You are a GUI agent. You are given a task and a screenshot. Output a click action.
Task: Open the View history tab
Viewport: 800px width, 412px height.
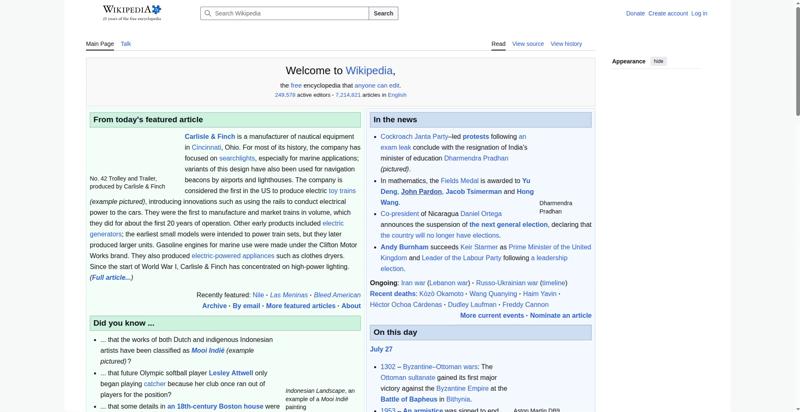[x=566, y=44]
